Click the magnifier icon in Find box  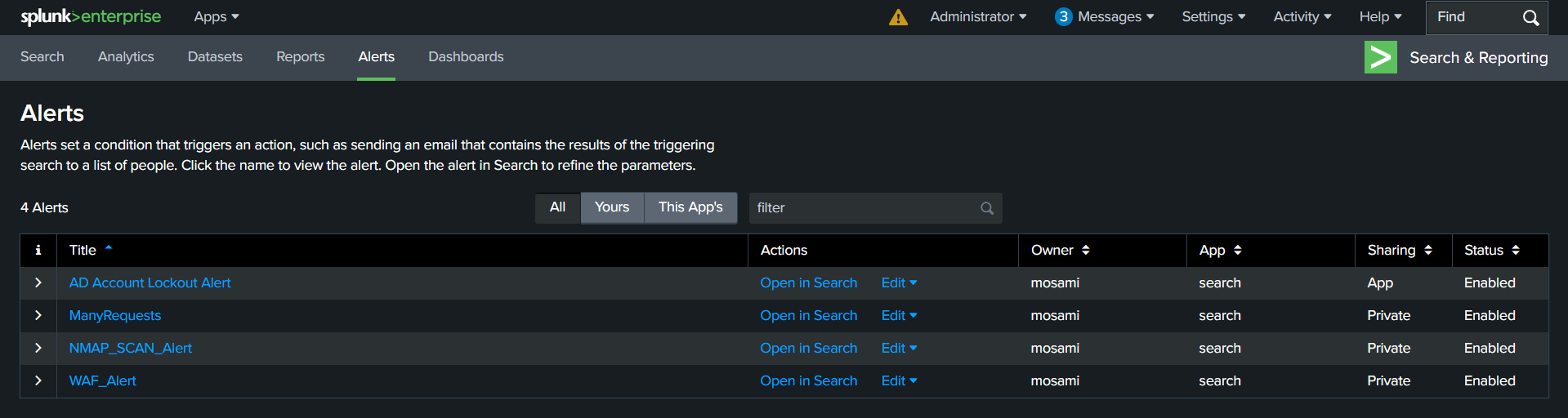(x=1530, y=17)
